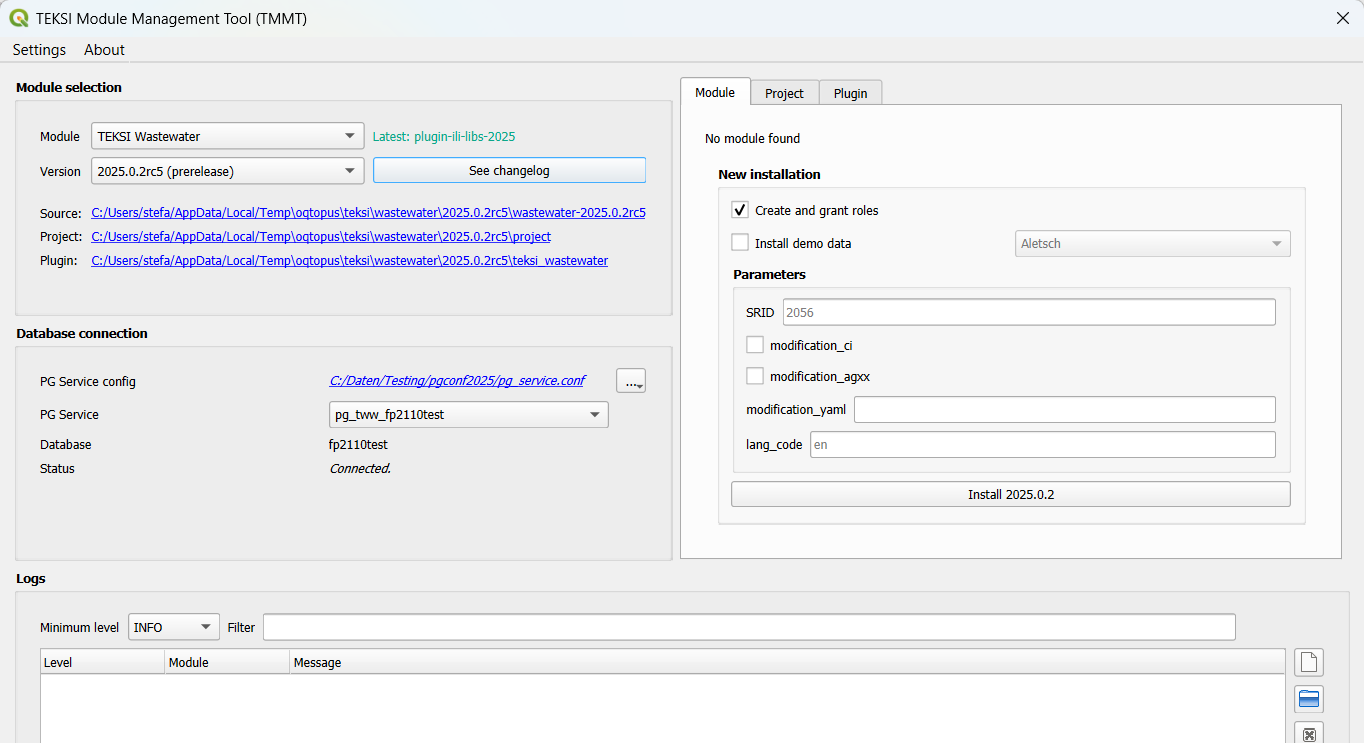The image size is (1364, 743).
Task: Expand the Minimum level INFO dropdown
Action: [x=174, y=627]
